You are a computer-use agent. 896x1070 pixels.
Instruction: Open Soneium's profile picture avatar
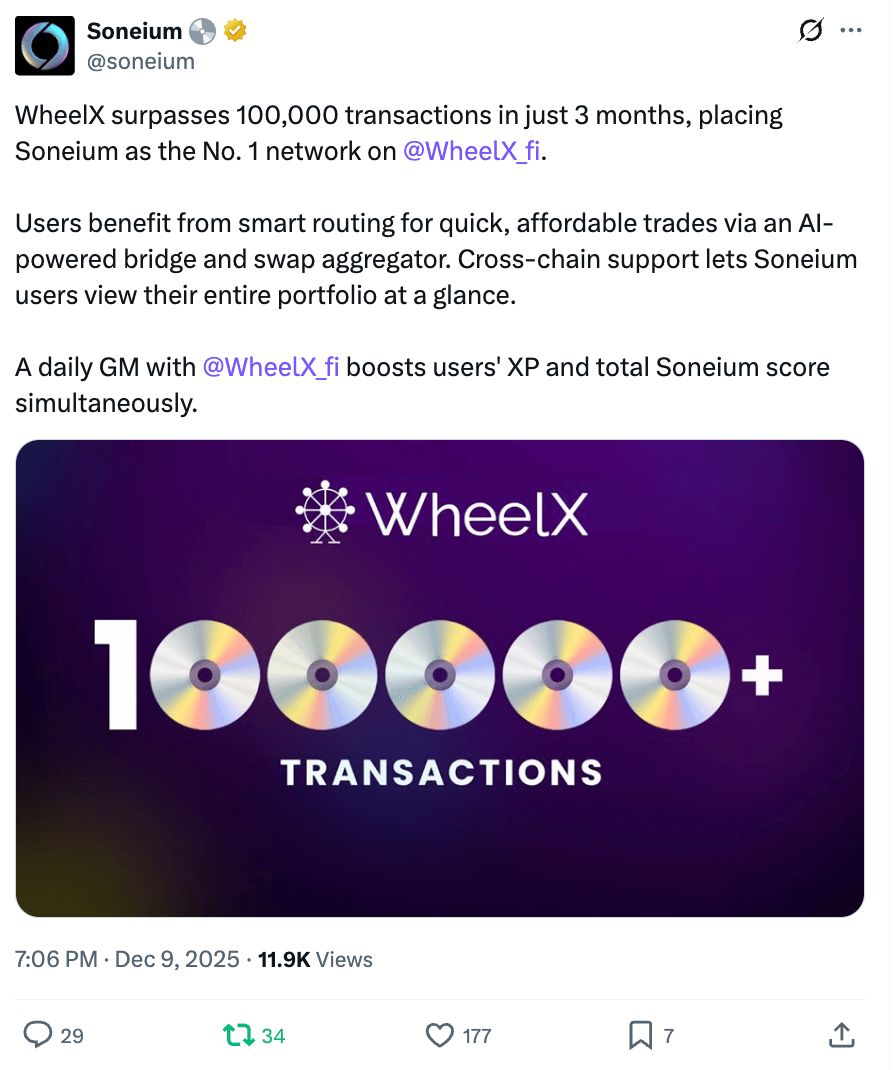point(45,46)
